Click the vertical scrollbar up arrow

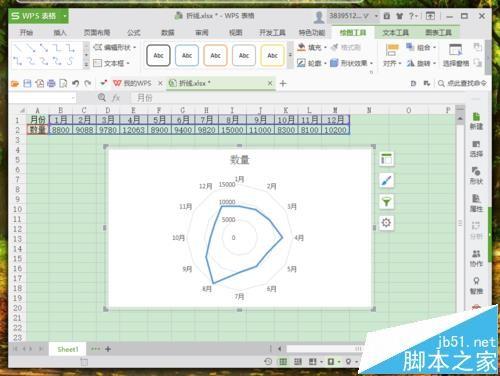pyautogui.click(x=460, y=118)
